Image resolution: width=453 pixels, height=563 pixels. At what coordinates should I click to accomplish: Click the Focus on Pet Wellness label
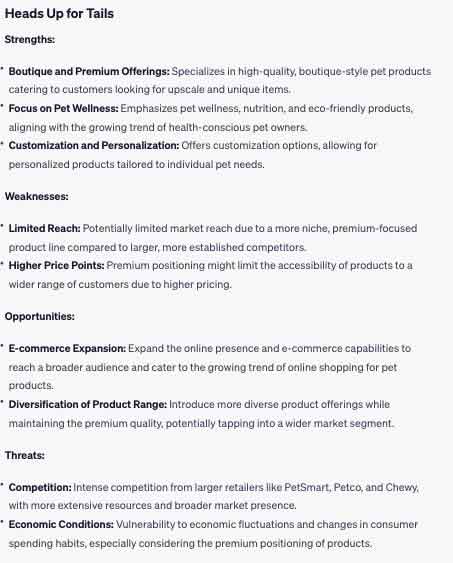tap(64, 108)
